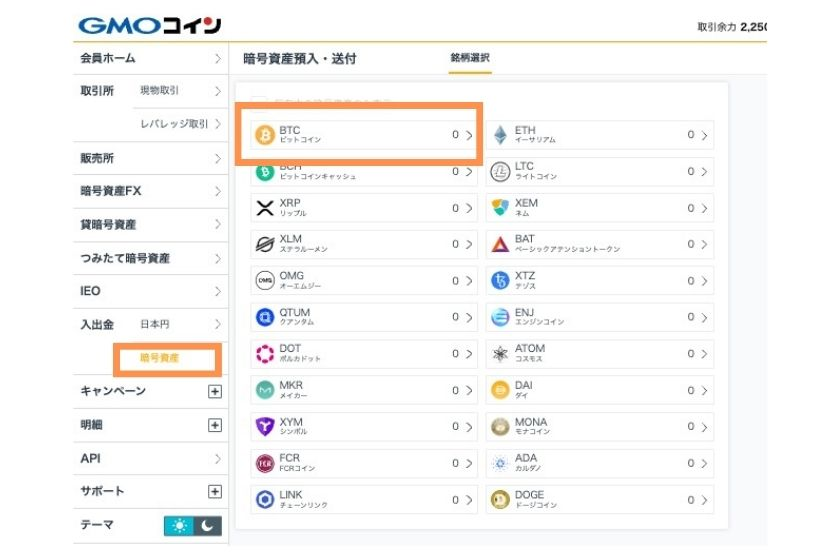The width and height of the screenshot is (840, 560).
Task: Click the chevron on the BTC row
Action: [469, 135]
